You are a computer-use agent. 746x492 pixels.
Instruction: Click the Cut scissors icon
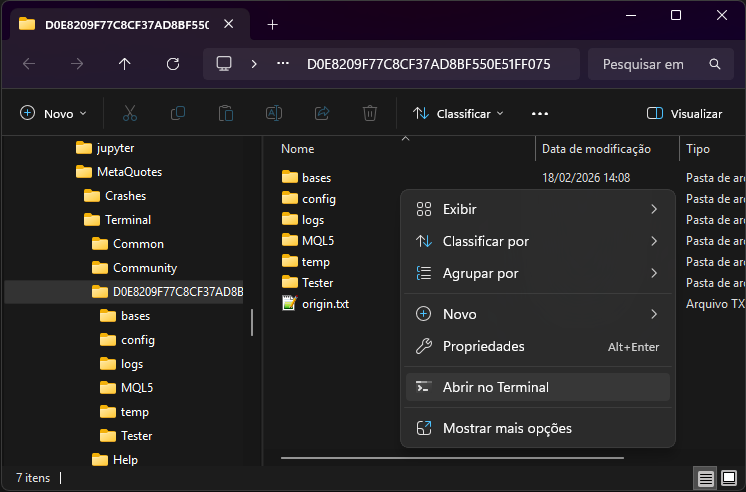point(130,113)
